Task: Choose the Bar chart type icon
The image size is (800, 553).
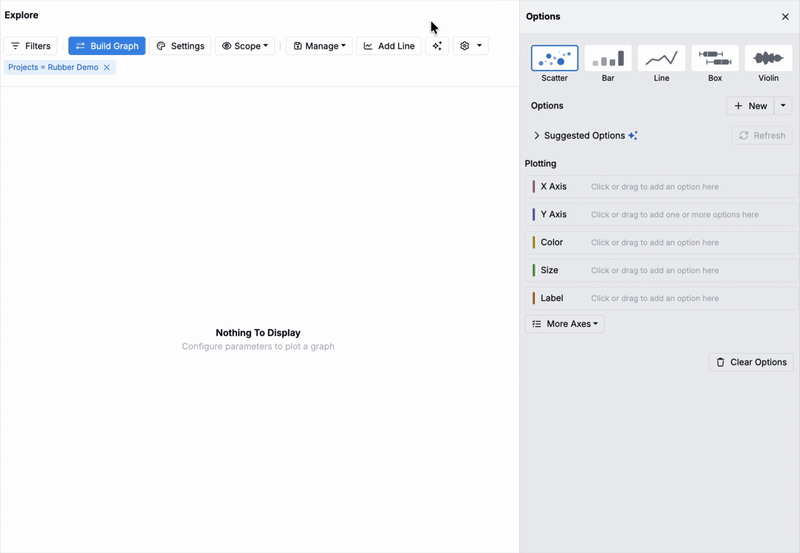Action: [x=608, y=58]
